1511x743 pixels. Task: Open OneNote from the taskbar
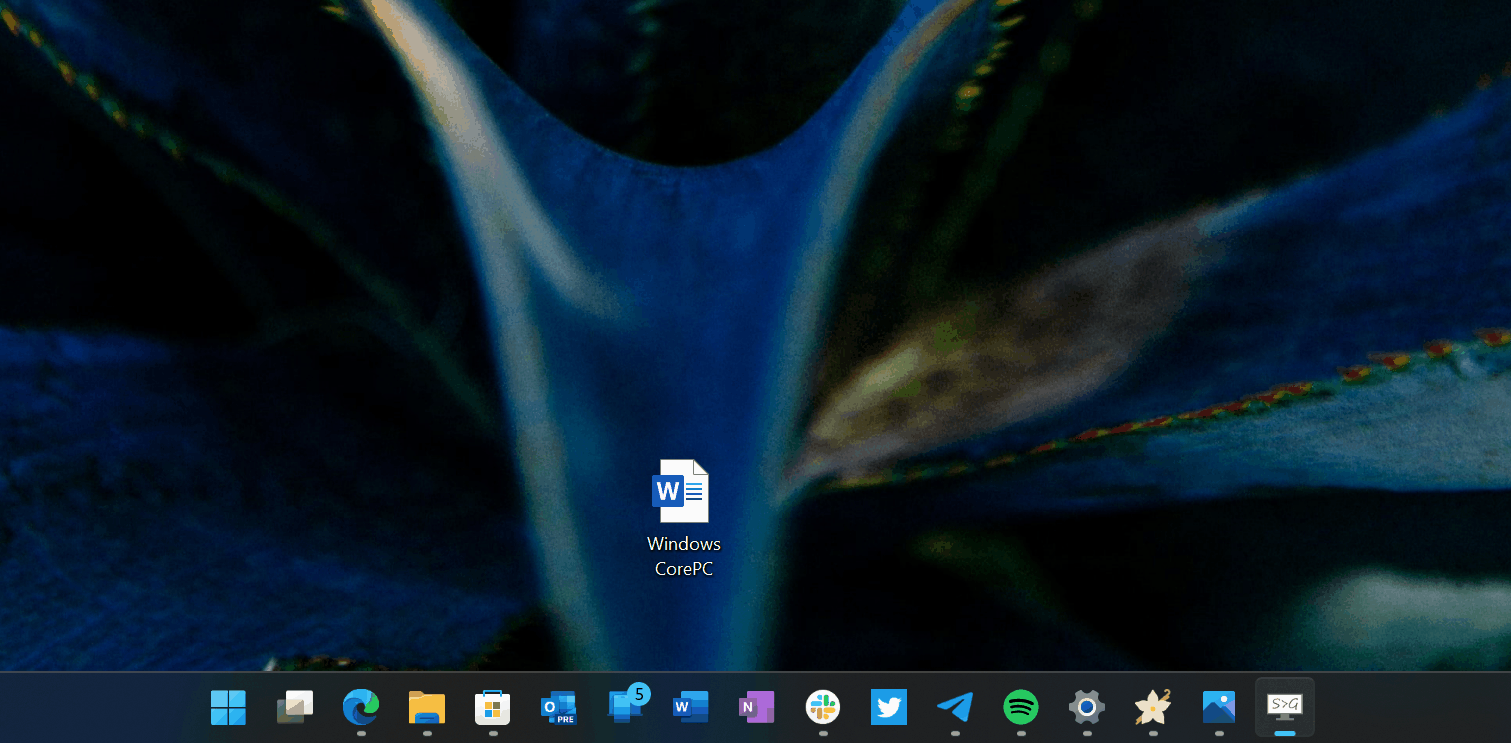point(757,708)
